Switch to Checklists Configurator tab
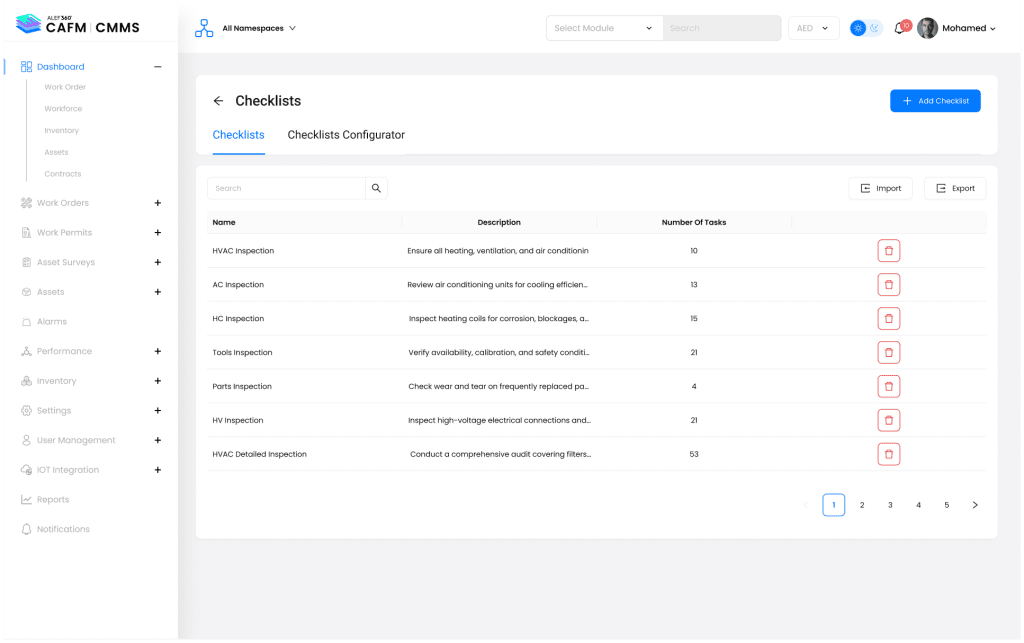The height and width of the screenshot is (643, 1024). pyautogui.click(x=346, y=135)
